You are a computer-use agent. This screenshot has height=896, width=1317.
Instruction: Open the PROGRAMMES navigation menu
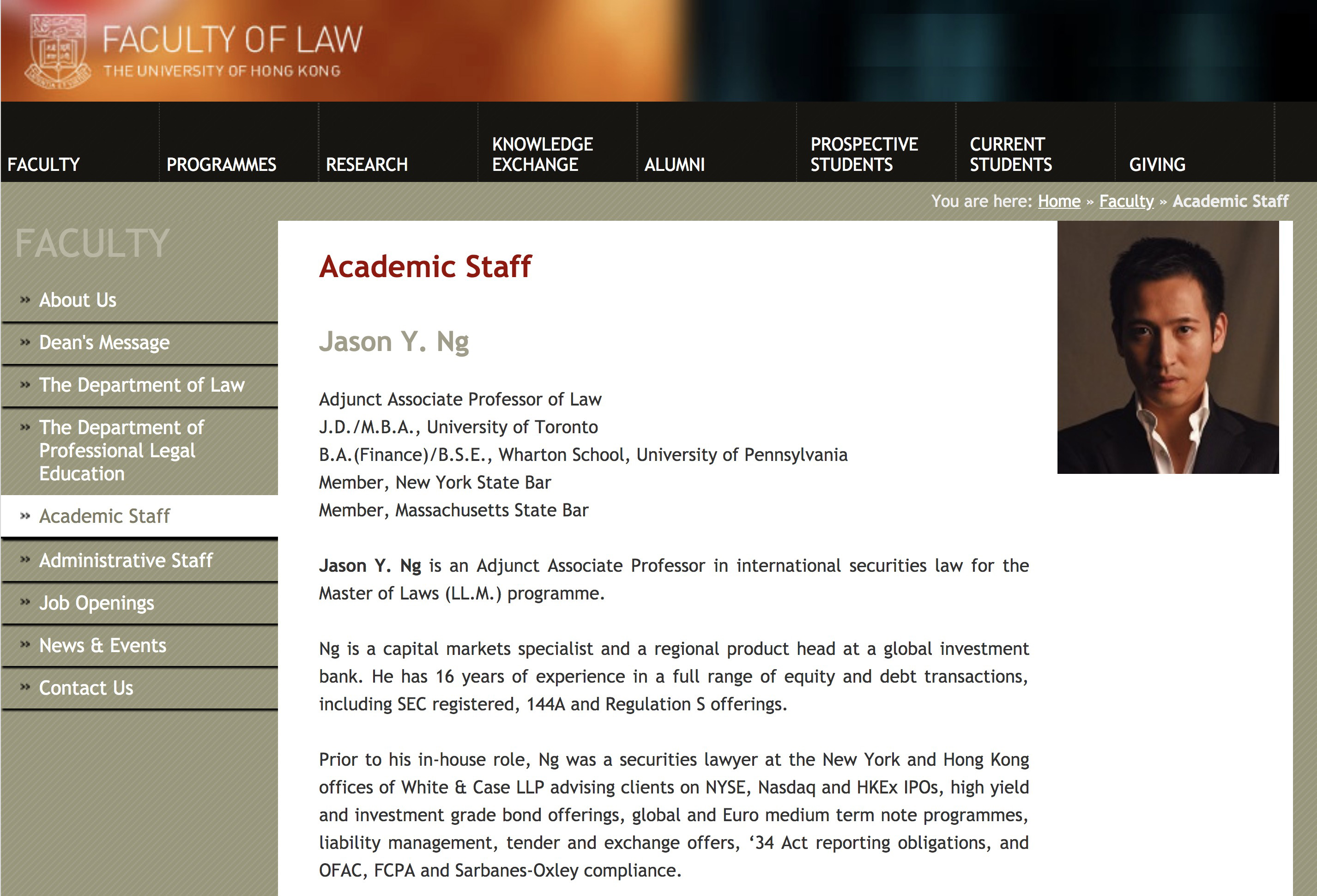(x=221, y=164)
